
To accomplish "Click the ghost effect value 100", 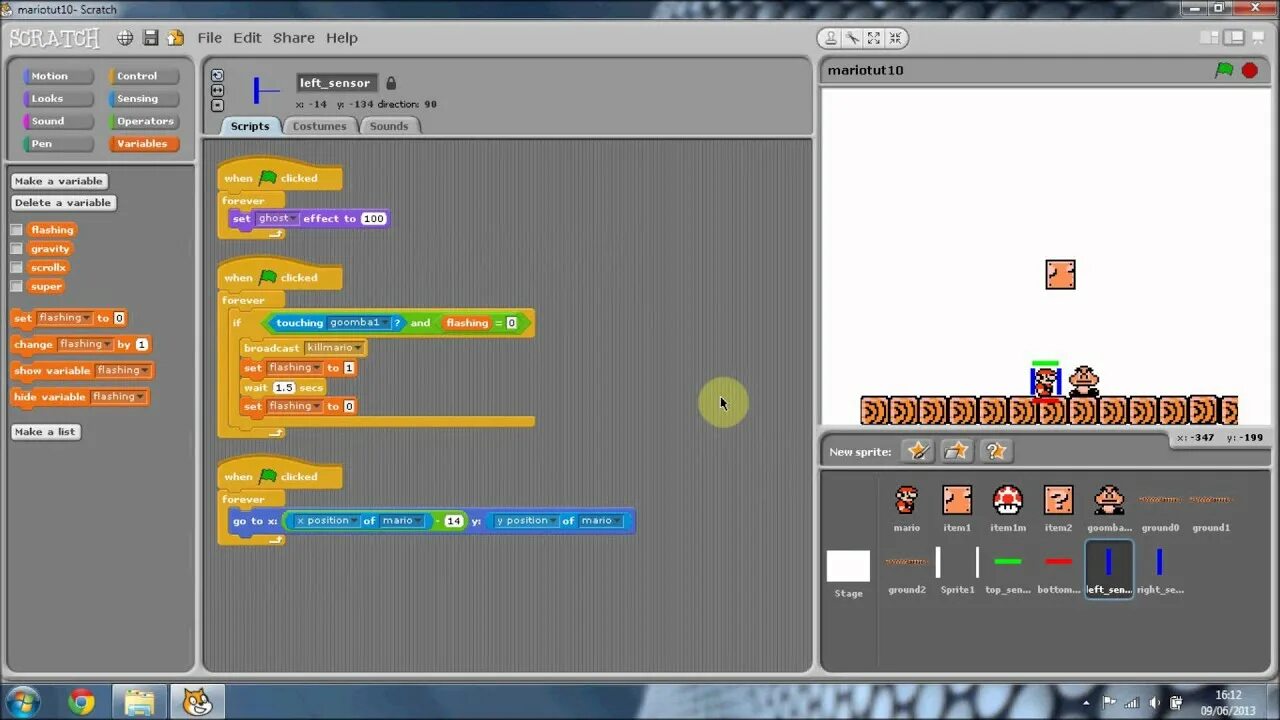I will pos(373,219).
